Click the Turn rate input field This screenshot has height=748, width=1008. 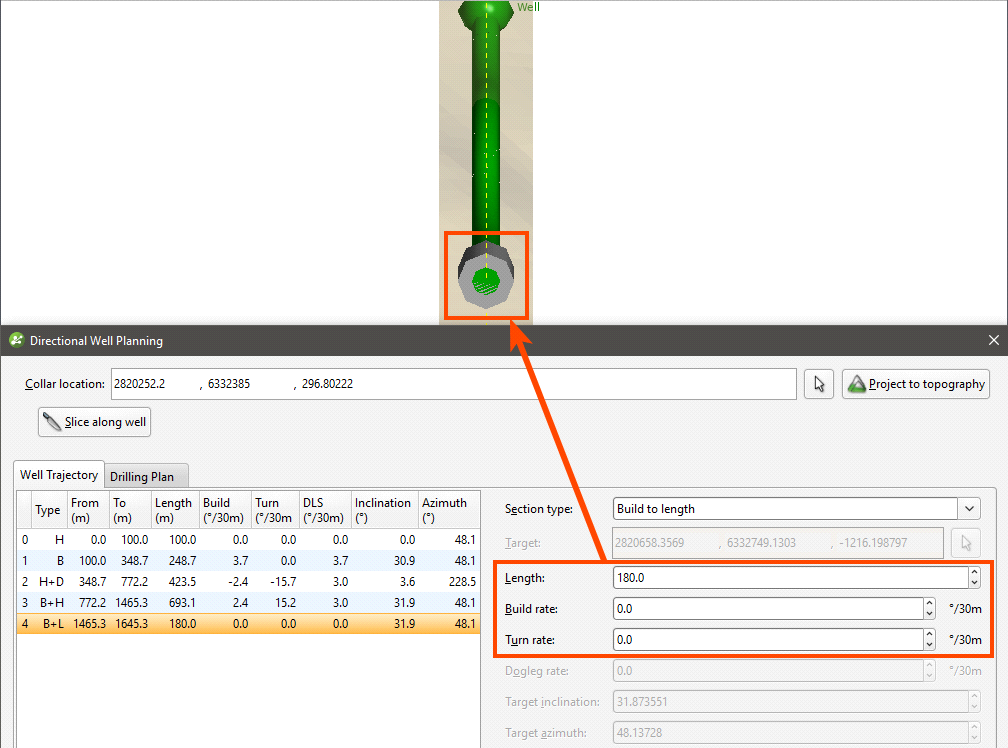(766, 640)
